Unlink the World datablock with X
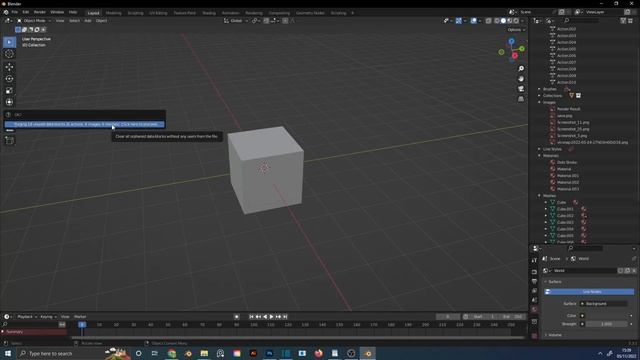 point(633,271)
